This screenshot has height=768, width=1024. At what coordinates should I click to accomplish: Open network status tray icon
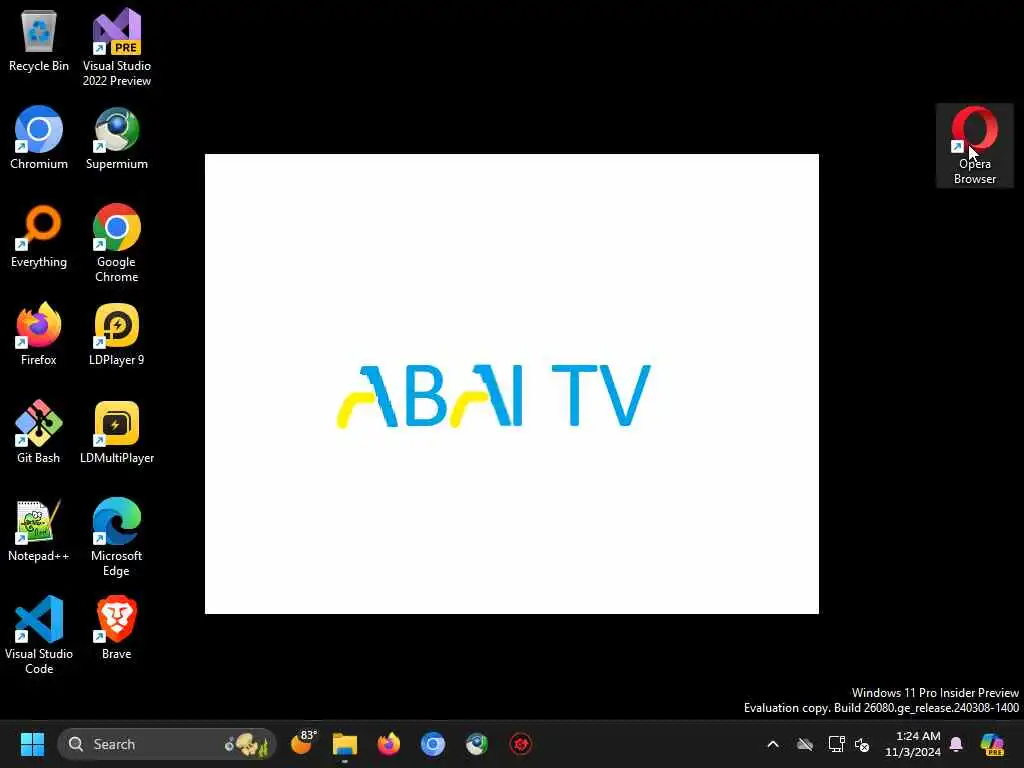pyautogui.click(x=836, y=744)
